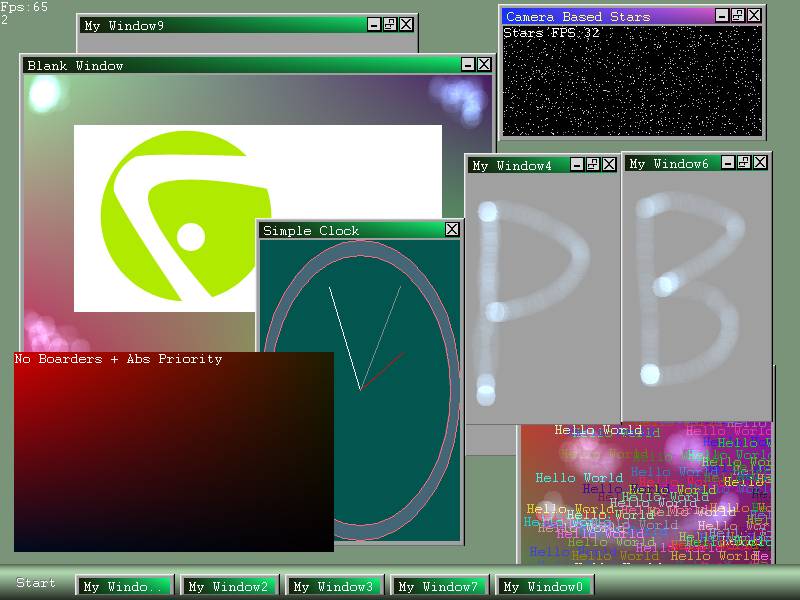
Task: Minimize the Blank Window
Action: coord(468,64)
